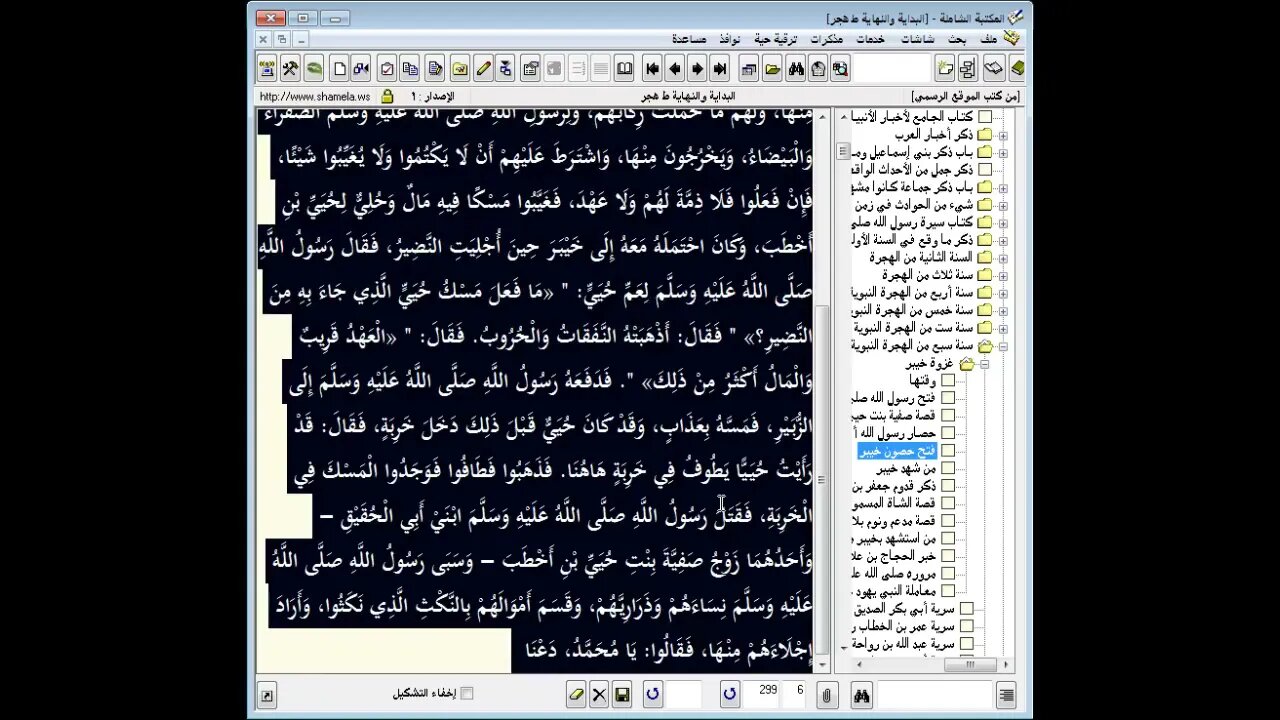Open the خدمات menu
Screen dimensions: 1280x720
tap(870, 39)
